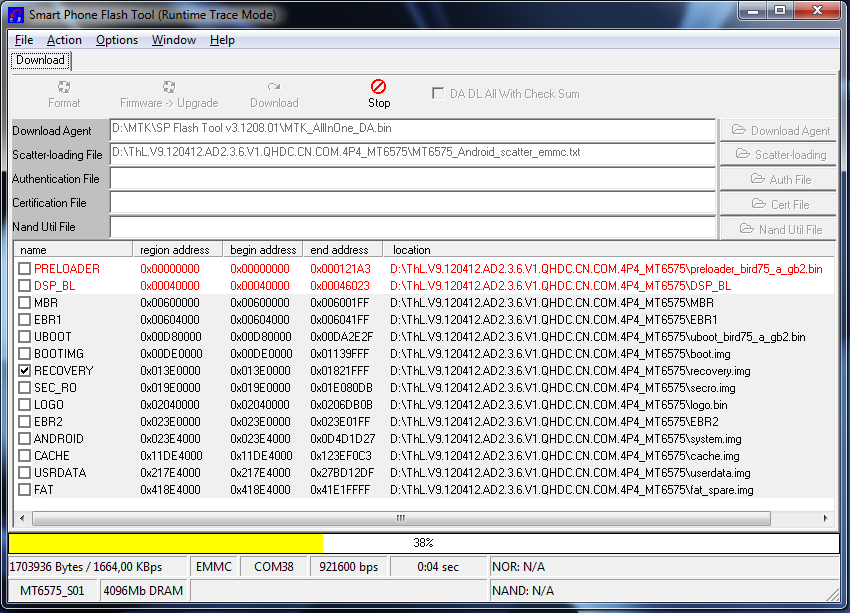
Task: Enable DA DL All With Check Sum
Action: (x=438, y=94)
